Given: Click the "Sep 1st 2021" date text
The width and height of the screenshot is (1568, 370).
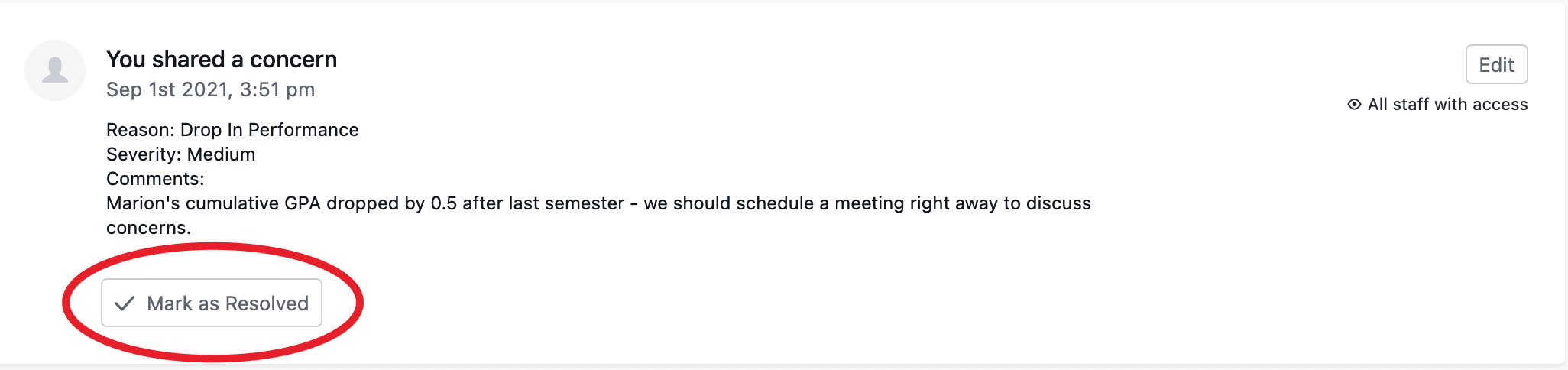Looking at the screenshot, I should (167, 90).
